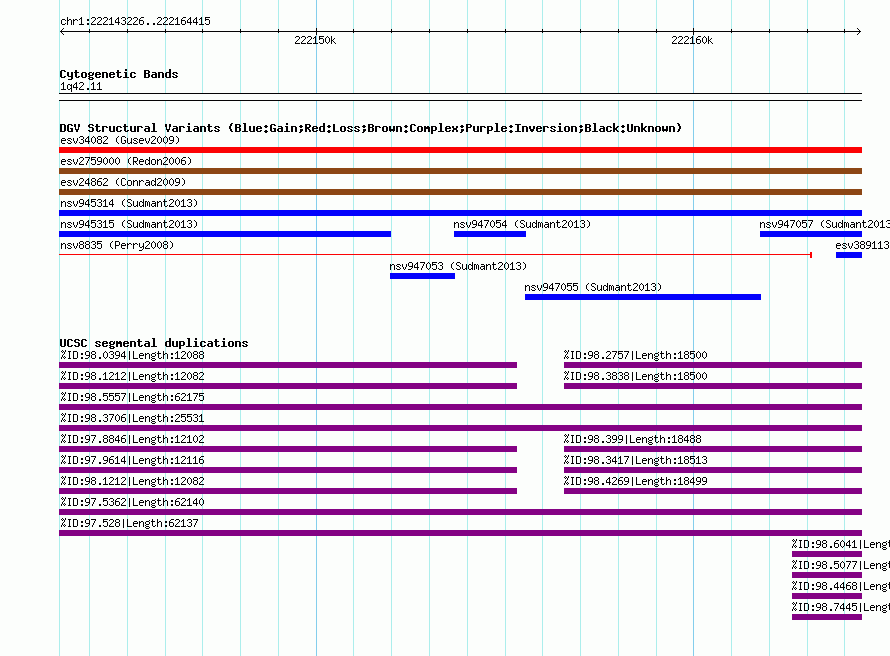Viewport: 890px width, 656px height.
Task: Select purple bar under %ID:98.3417|Length:18513
Action: (713, 470)
